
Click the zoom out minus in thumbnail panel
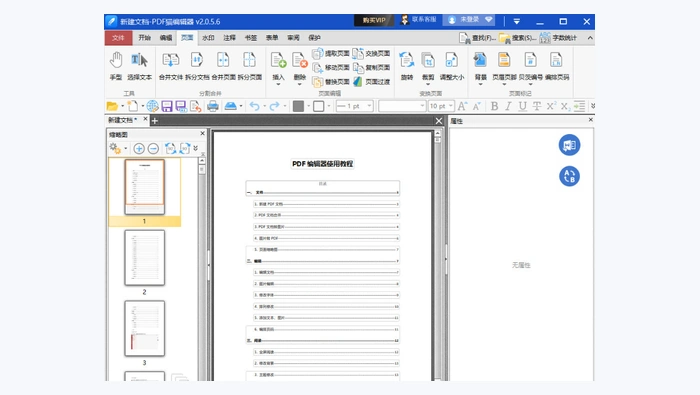pyautogui.click(x=153, y=149)
